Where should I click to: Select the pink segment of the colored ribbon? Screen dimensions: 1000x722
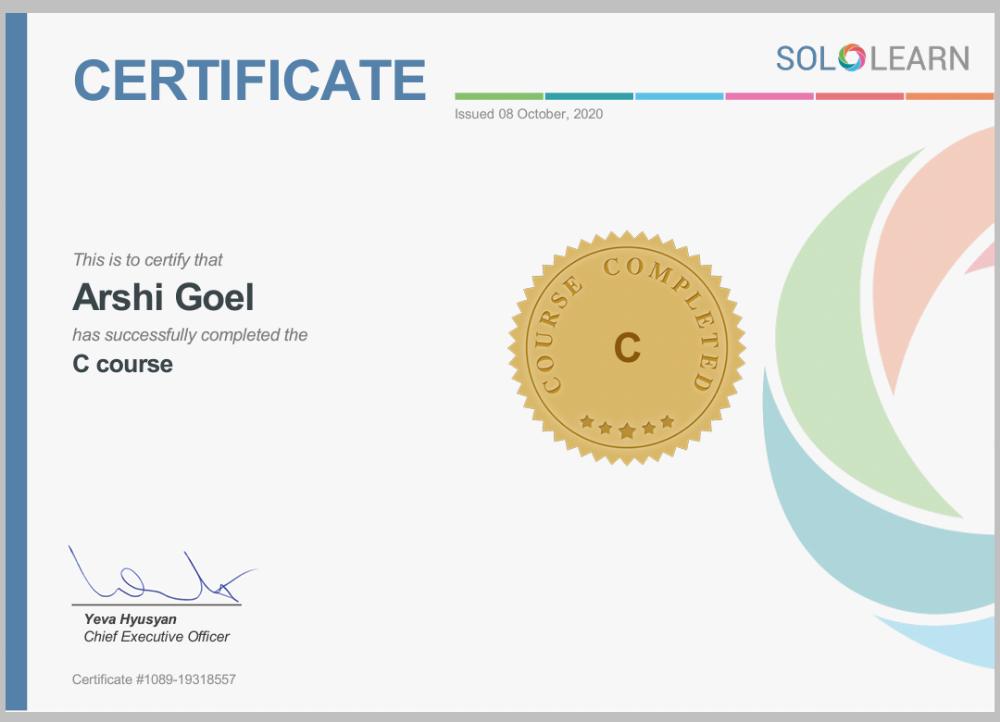pyautogui.click(x=770, y=94)
